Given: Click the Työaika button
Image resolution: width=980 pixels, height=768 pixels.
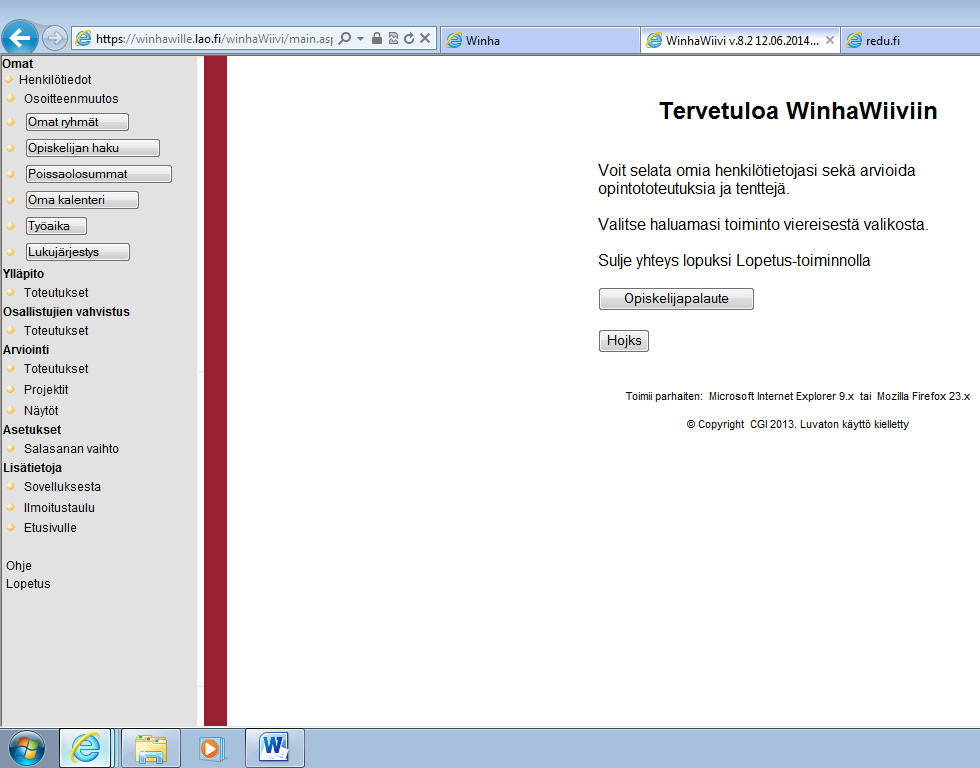Looking at the screenshot, I should [x=56, y=226].
